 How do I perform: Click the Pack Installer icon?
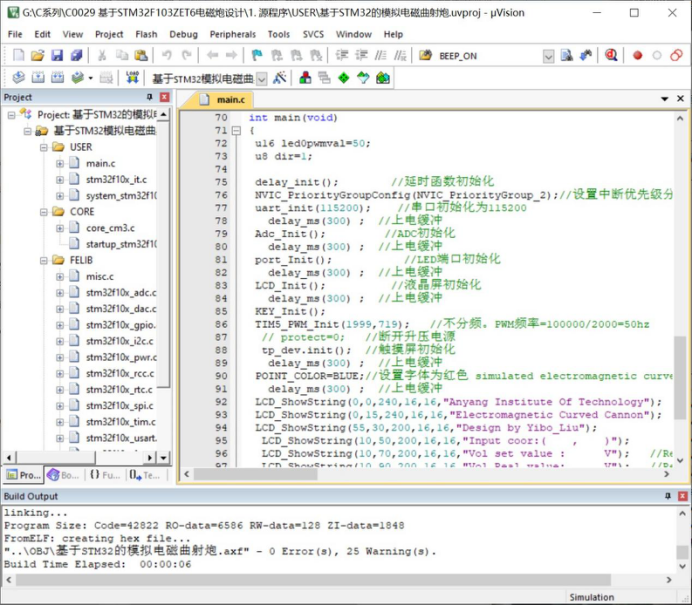(383, 78)
